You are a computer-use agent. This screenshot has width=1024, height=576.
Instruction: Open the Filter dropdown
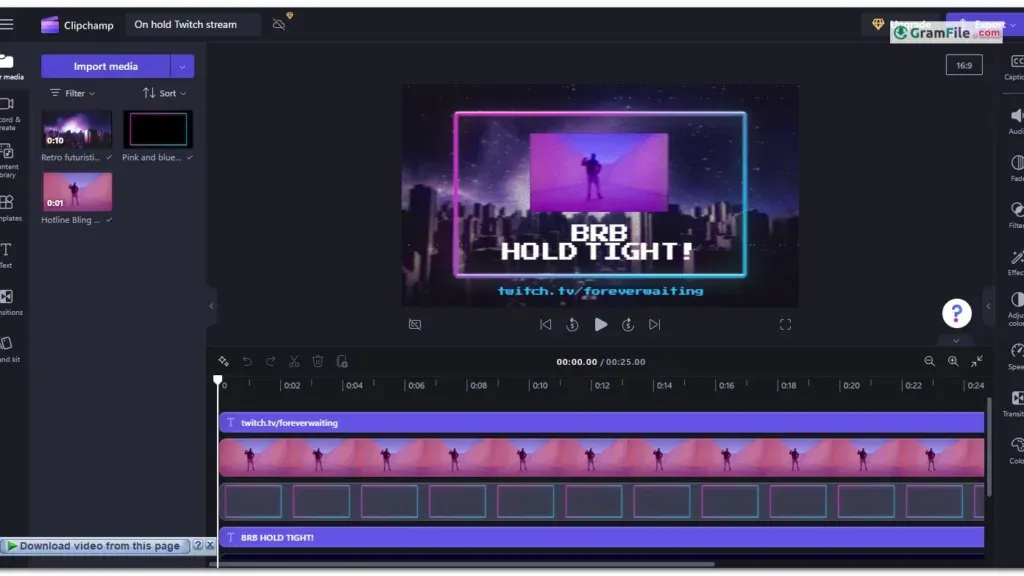pyautogui.click(x=72, y=93)
